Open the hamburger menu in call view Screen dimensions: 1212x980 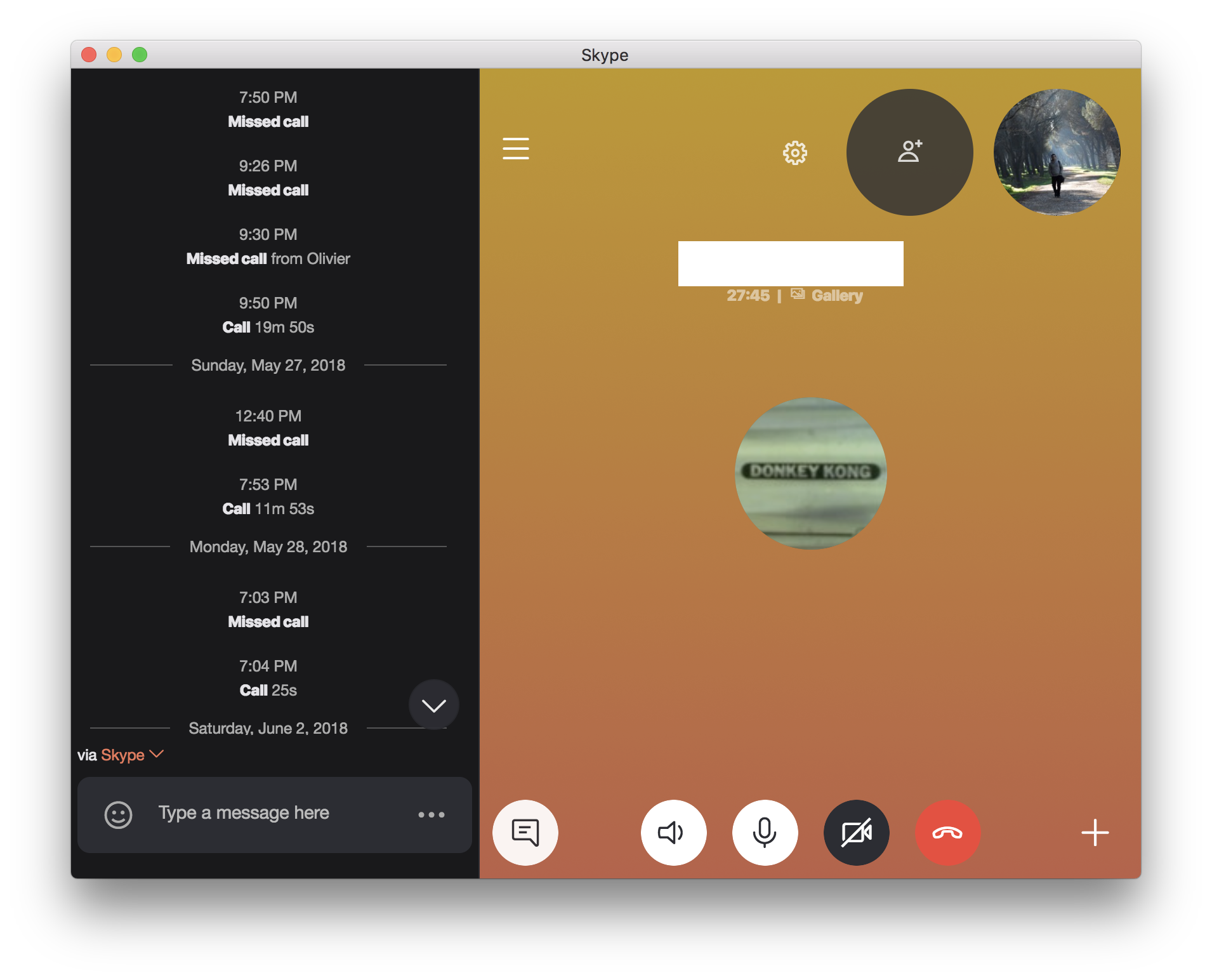pyautogui.click(x=515, y=149)
